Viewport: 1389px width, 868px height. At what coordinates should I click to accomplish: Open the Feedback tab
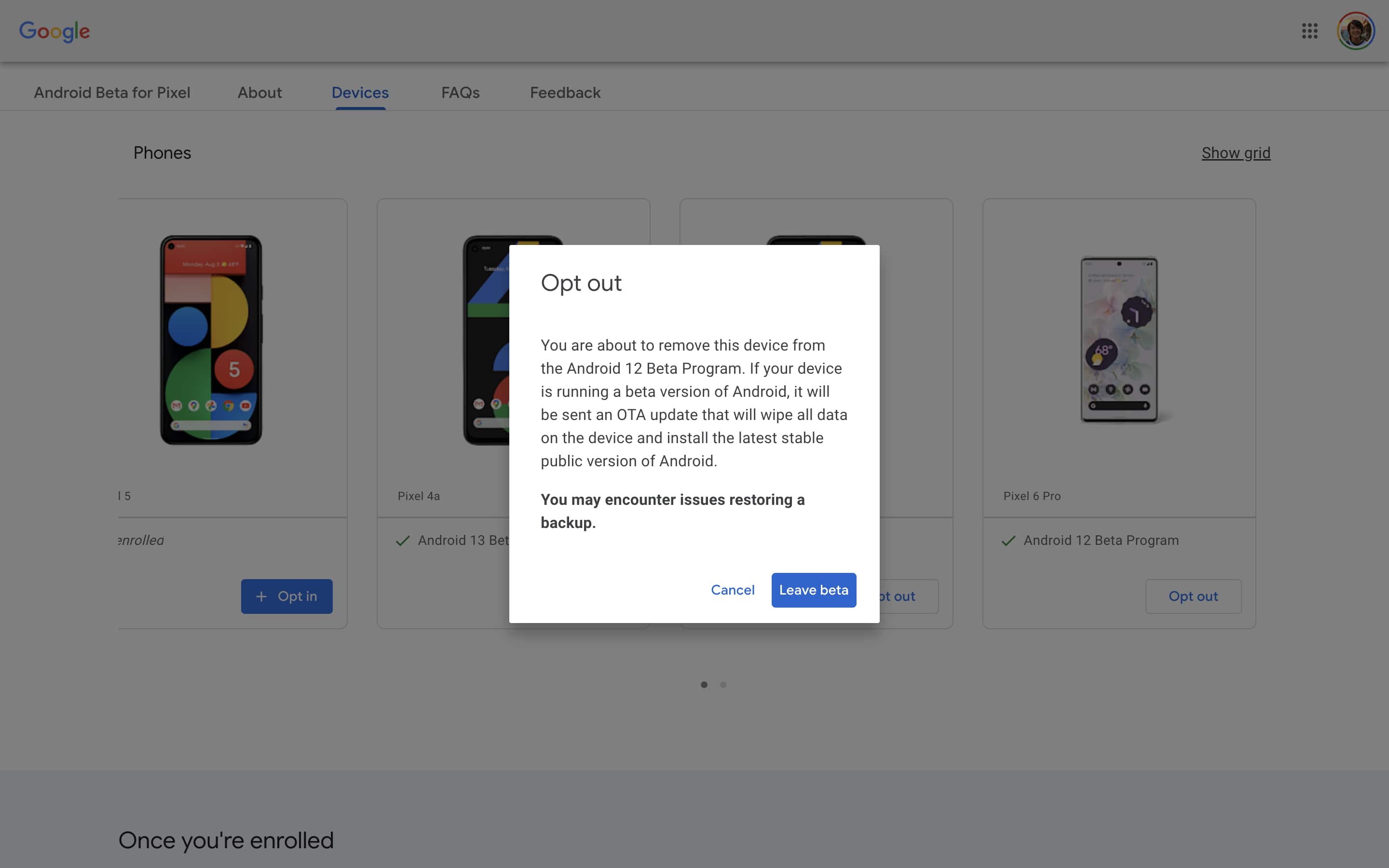pos(565,93)
